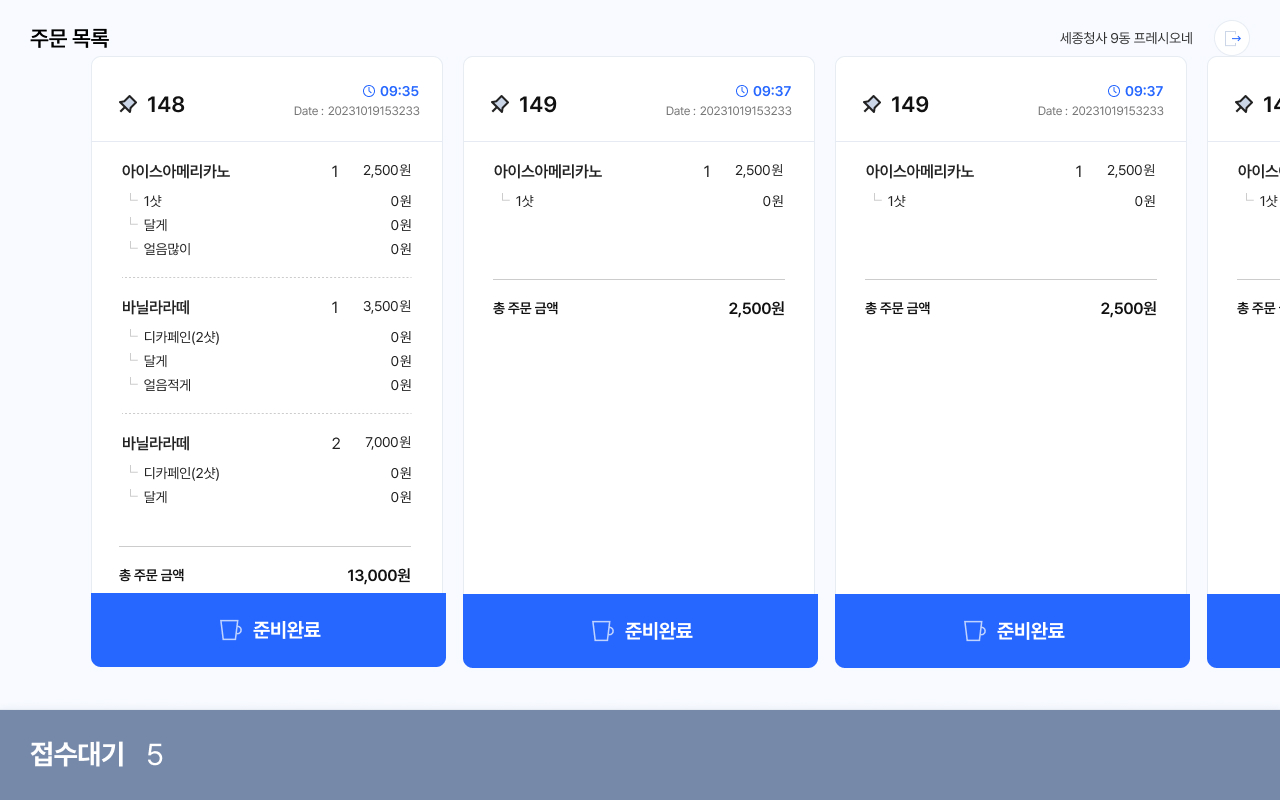
Task: Open the 접수대기 bar at the bottom
Action: pos(640,755)
